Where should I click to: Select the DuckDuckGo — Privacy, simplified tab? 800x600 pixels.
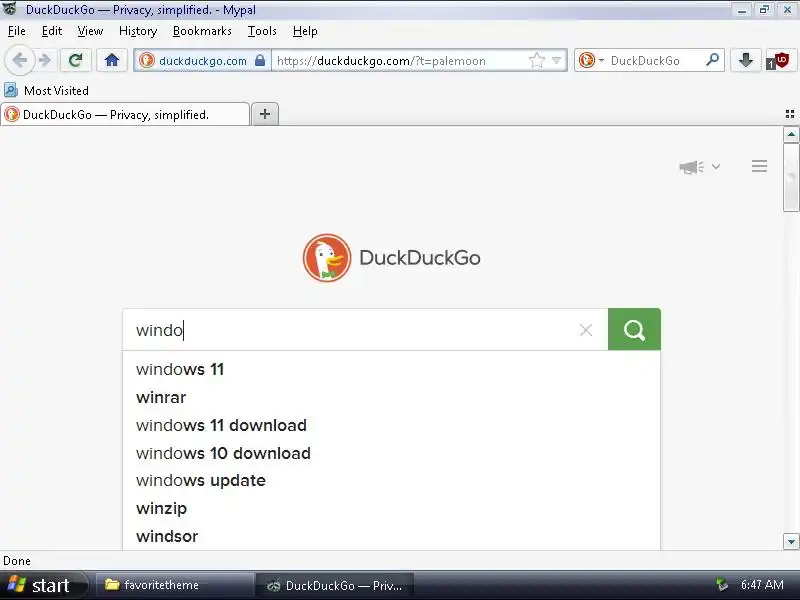coord(125,114)
